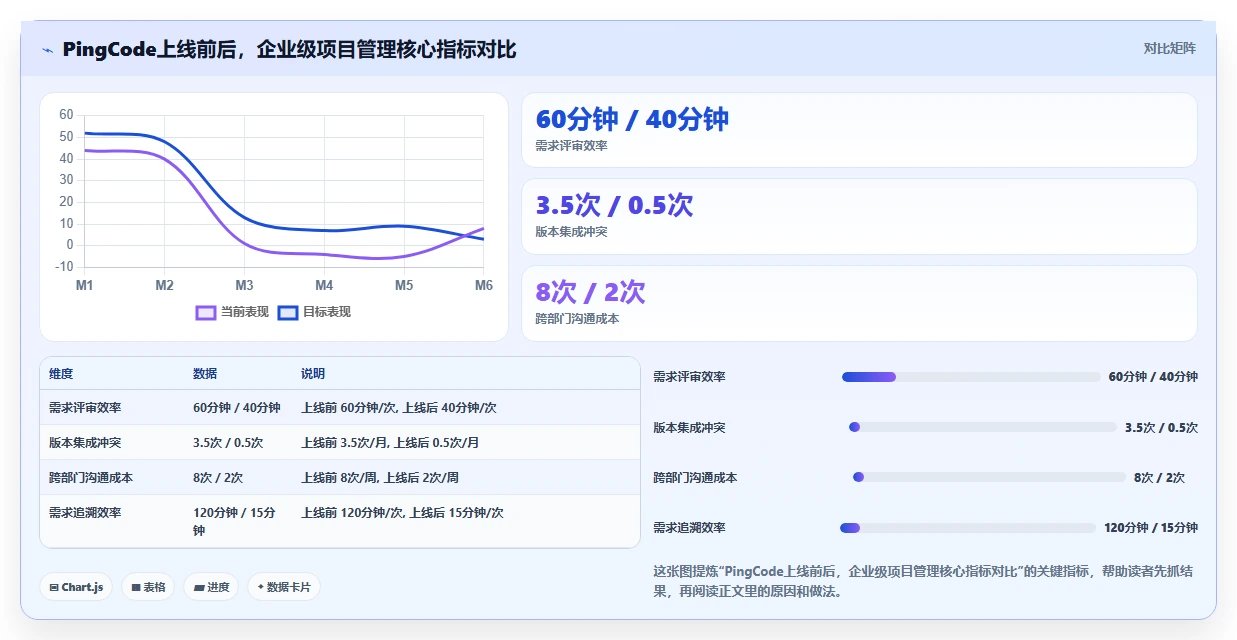Click the M6 axis label on the chart
Screen dimensions: 1237x640
click(x=484, y=285)
